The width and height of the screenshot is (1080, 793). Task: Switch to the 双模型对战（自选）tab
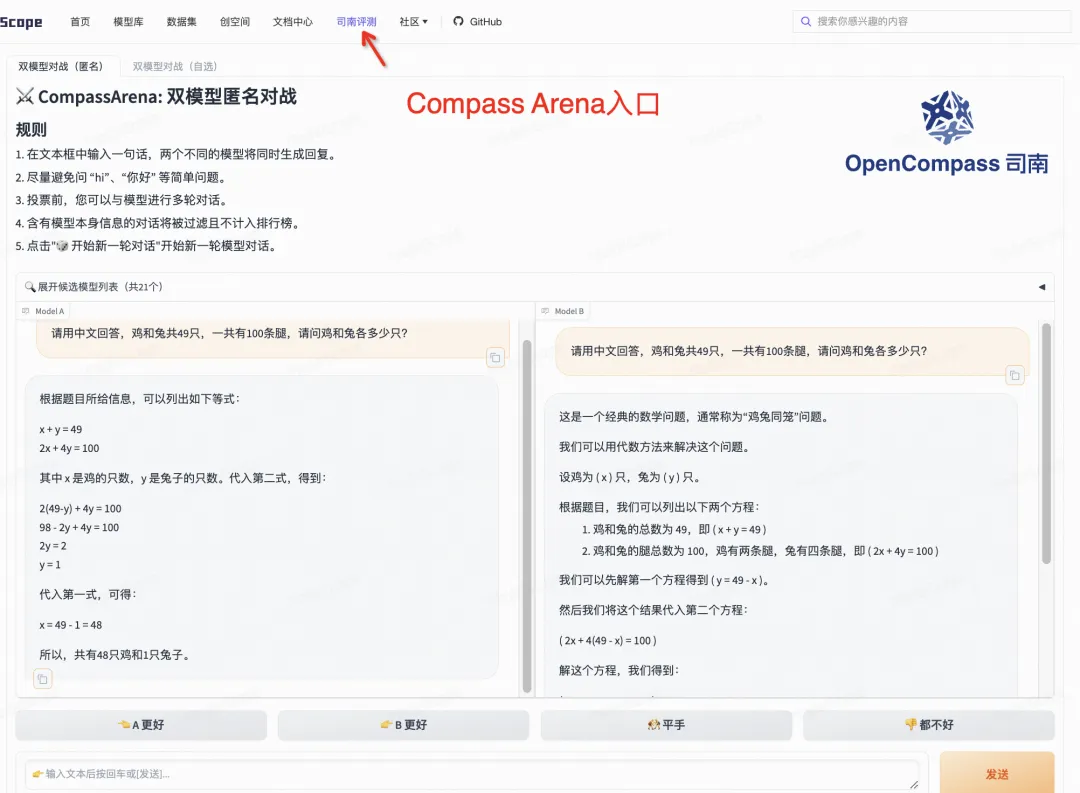(x=175, y=67)
